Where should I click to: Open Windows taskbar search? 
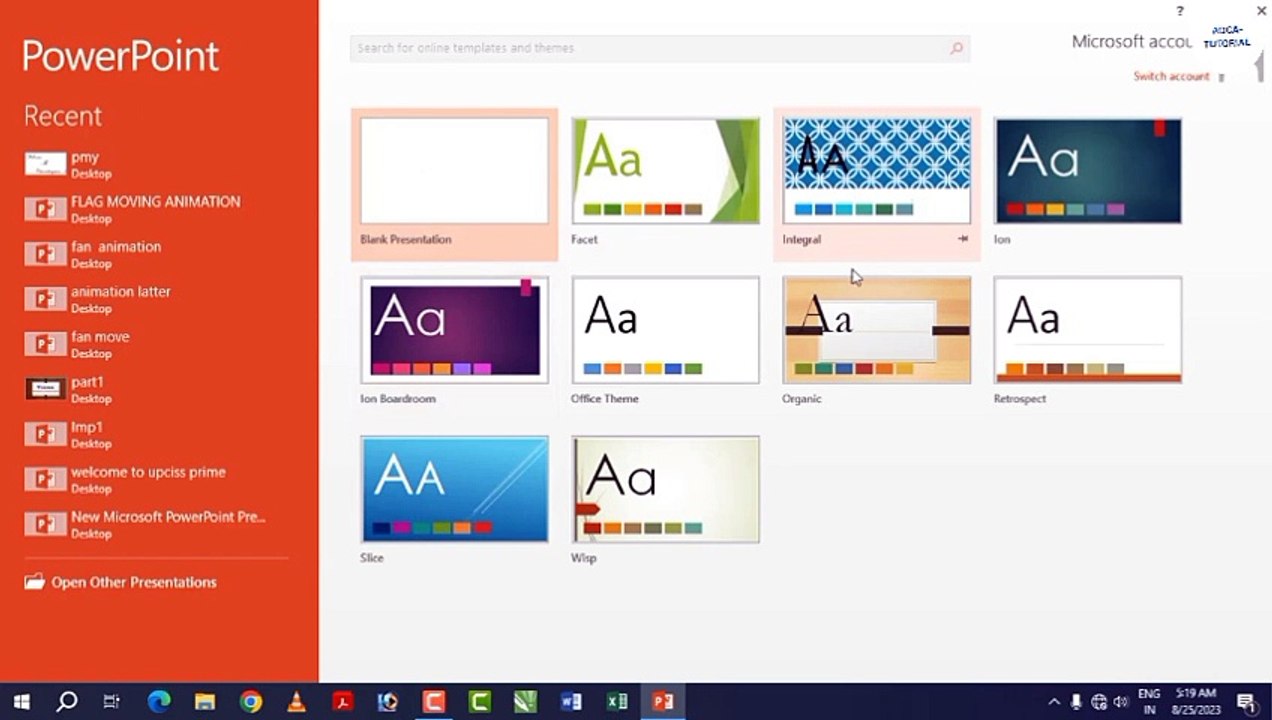(67, 701)
